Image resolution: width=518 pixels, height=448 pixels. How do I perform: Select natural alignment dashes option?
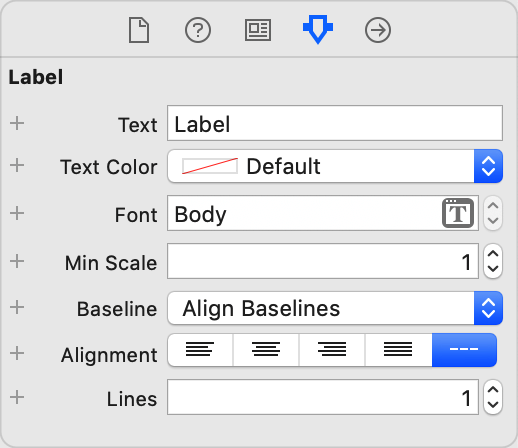(x=464, y=350)
